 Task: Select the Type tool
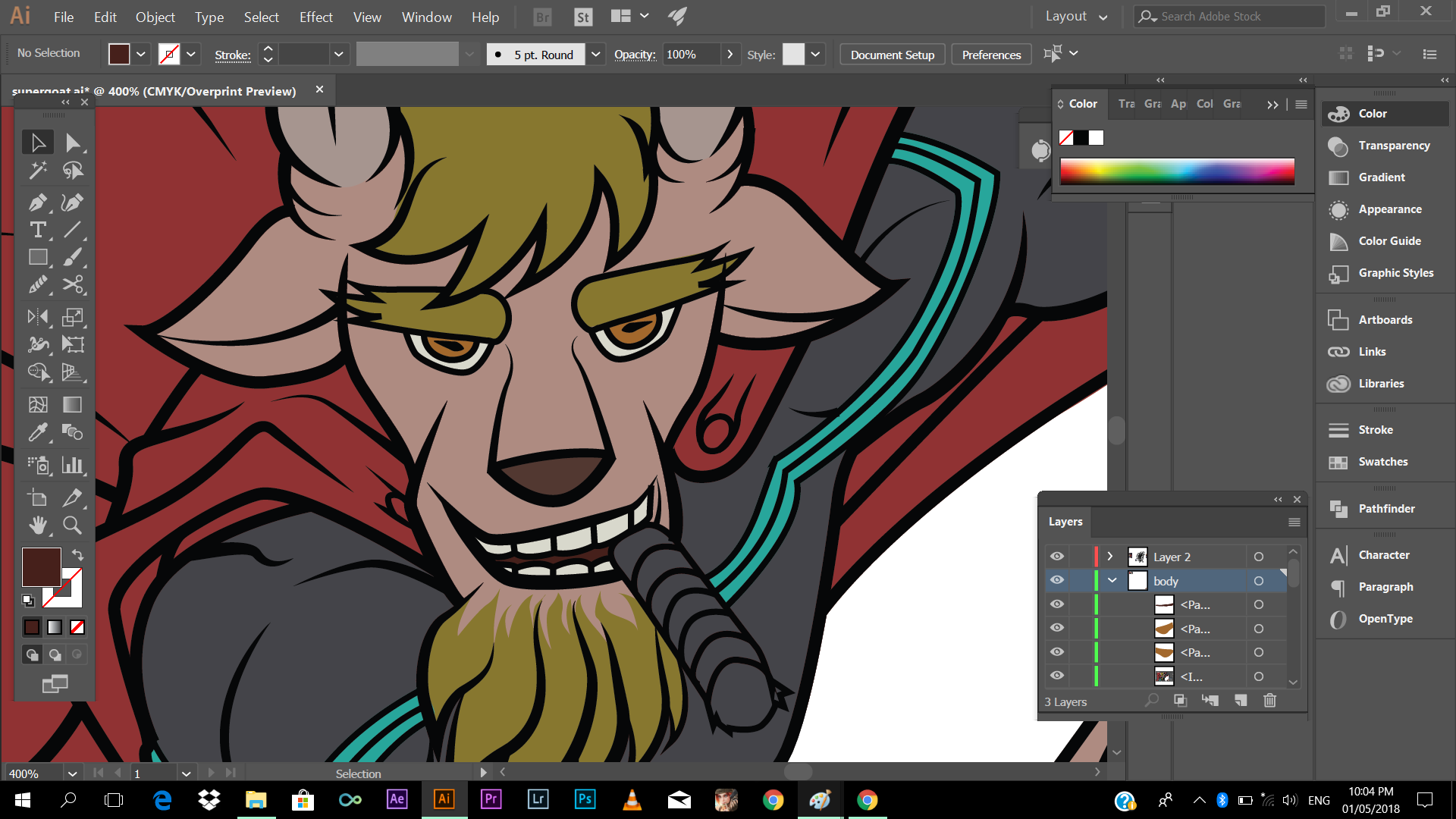tap(37, 230)
